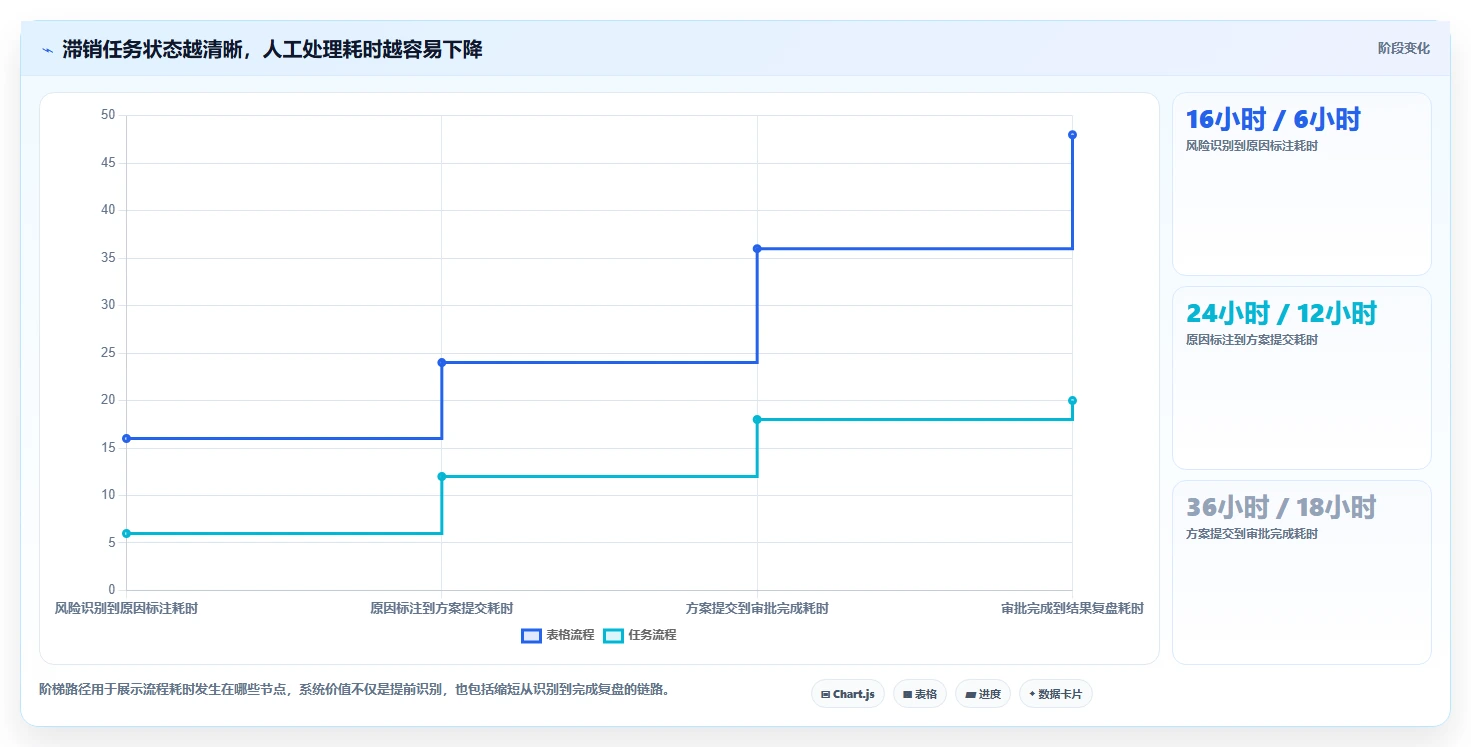Select the 表格 pill tag
Screen dimensions: 1471x747
pos(919,694)
